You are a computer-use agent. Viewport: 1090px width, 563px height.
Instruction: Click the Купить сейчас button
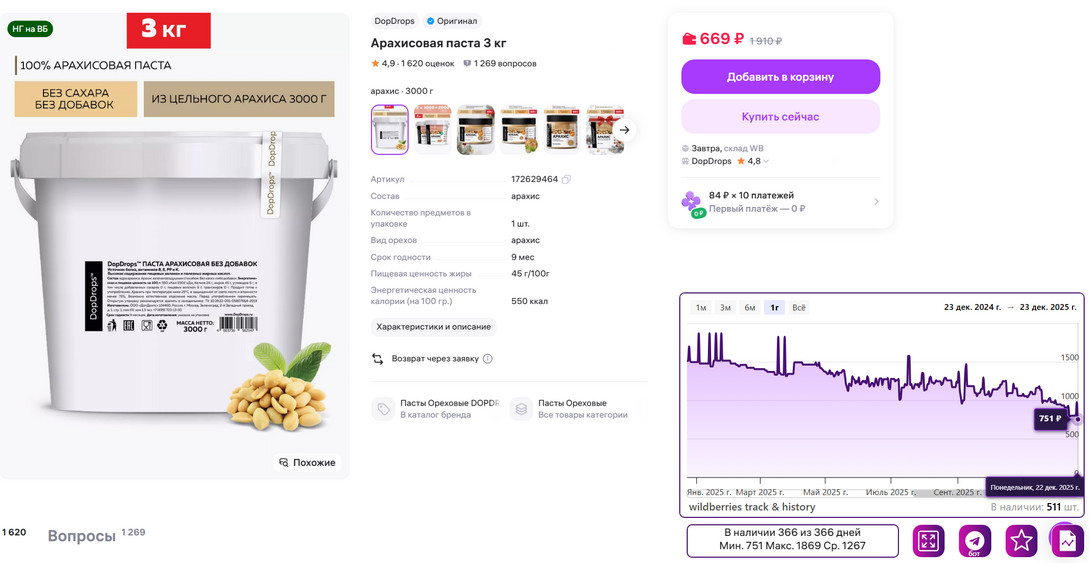click(x=781, y=117)
